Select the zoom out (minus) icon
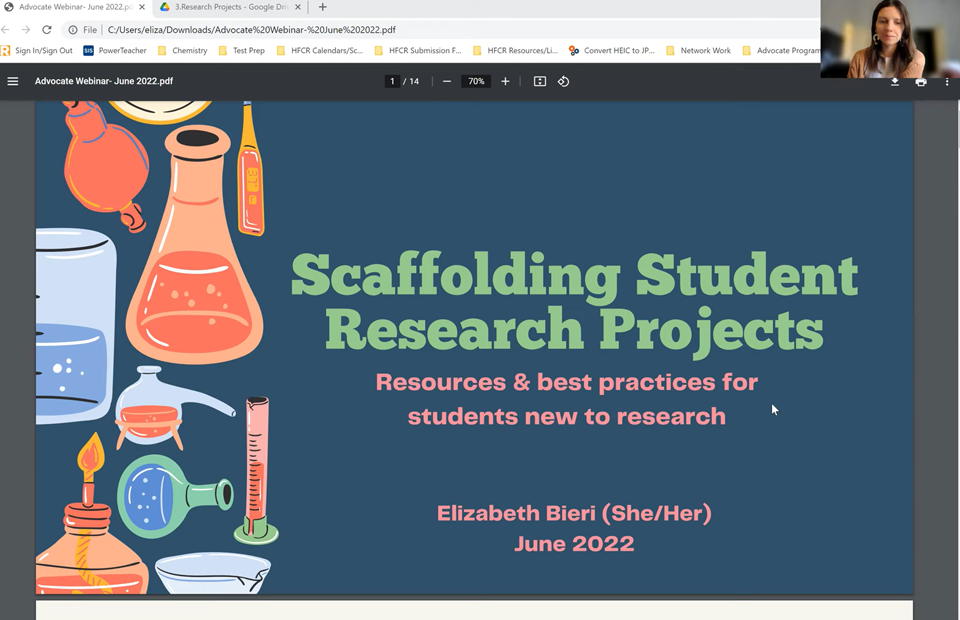Viewport: 960px width, 620px height. click(x=447, y=81)
